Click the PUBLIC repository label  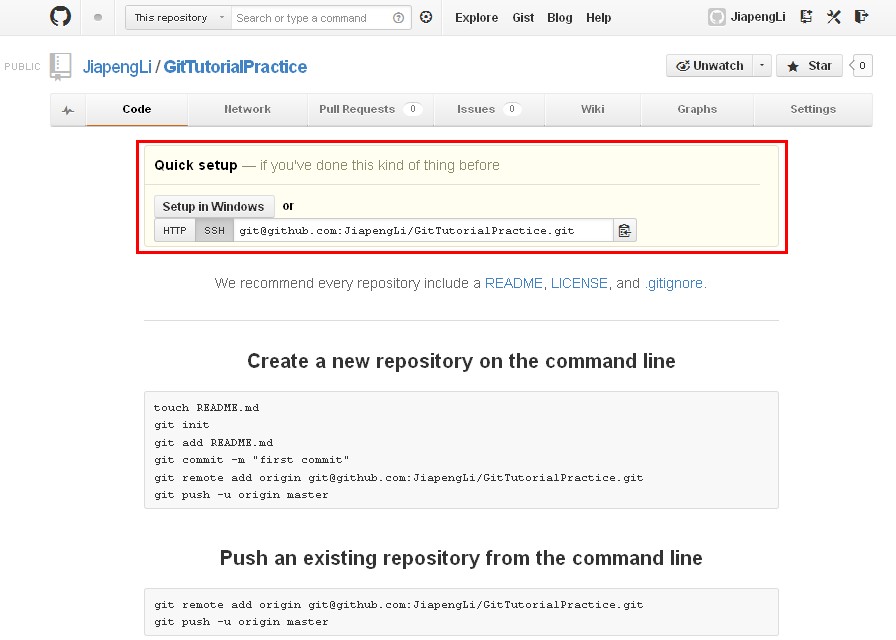pyautogui.click(x=22, y=67)
